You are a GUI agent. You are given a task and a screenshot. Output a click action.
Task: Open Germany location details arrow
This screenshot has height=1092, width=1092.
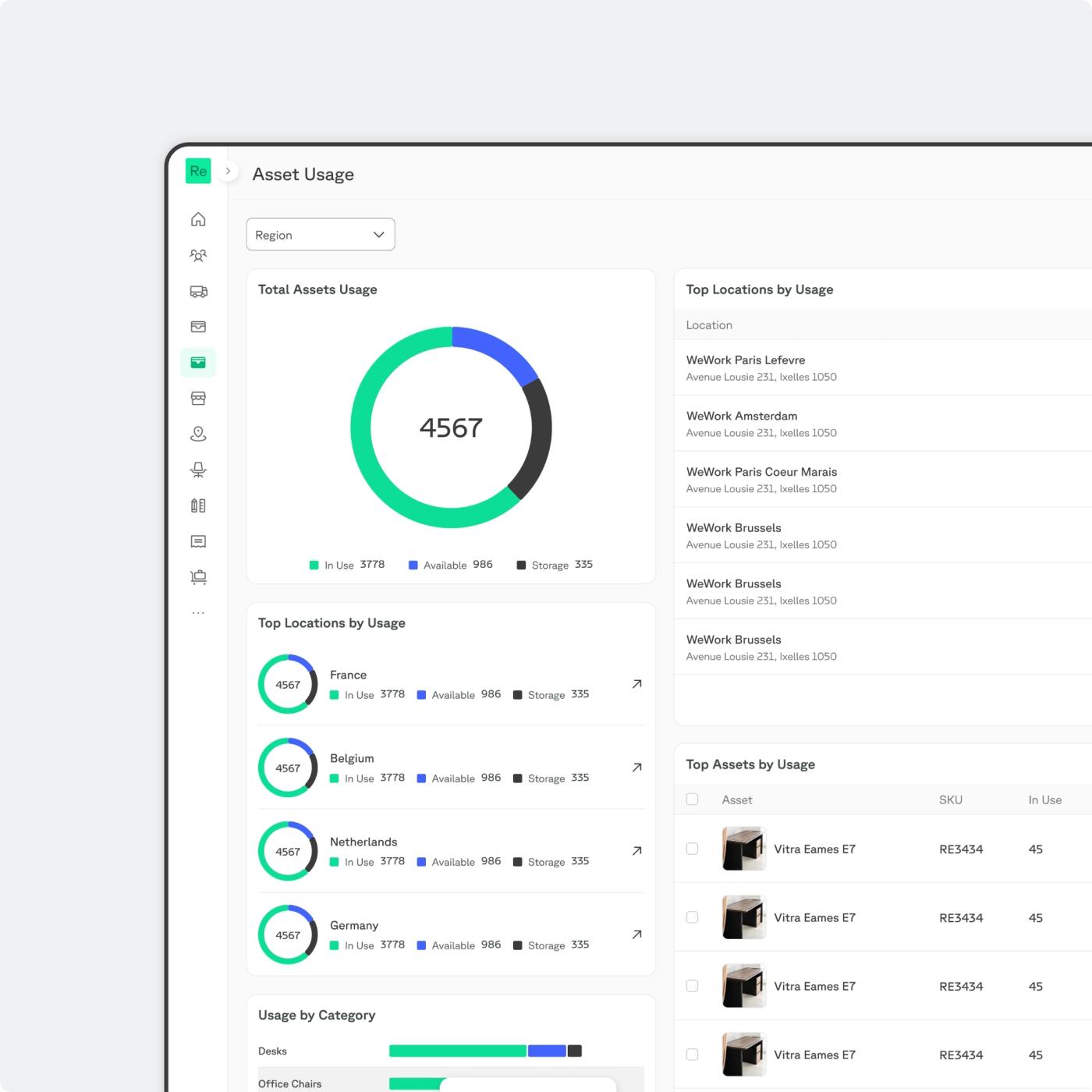[636, 934]
